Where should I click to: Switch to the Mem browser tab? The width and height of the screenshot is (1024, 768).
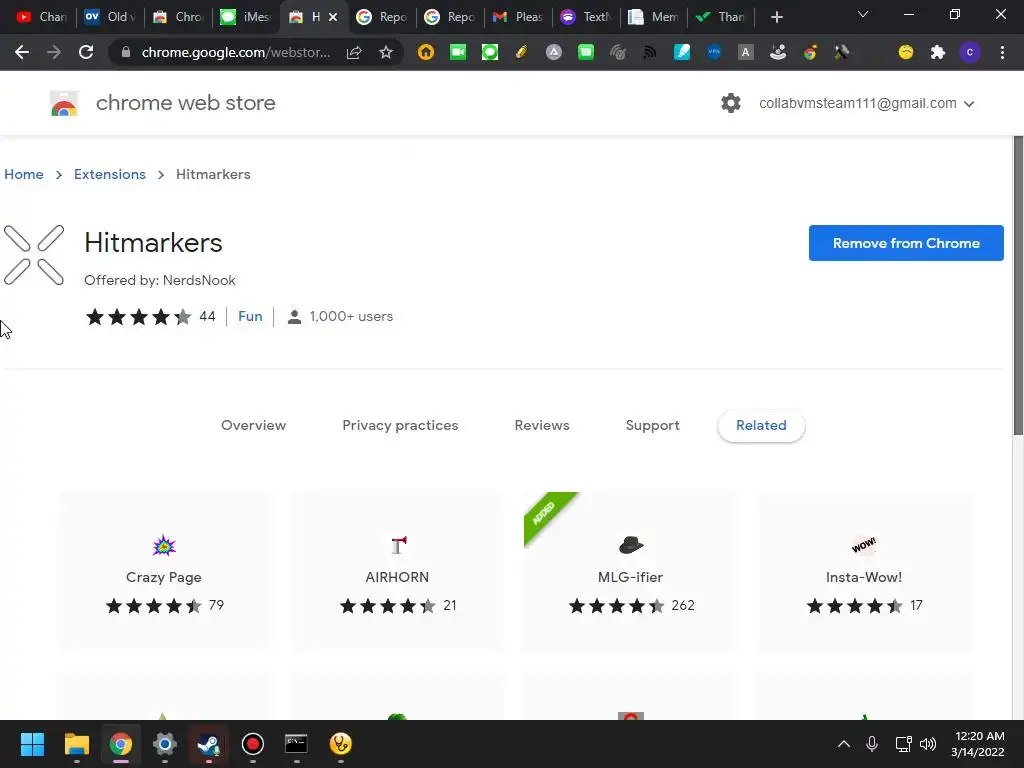[x=654, y=17]
